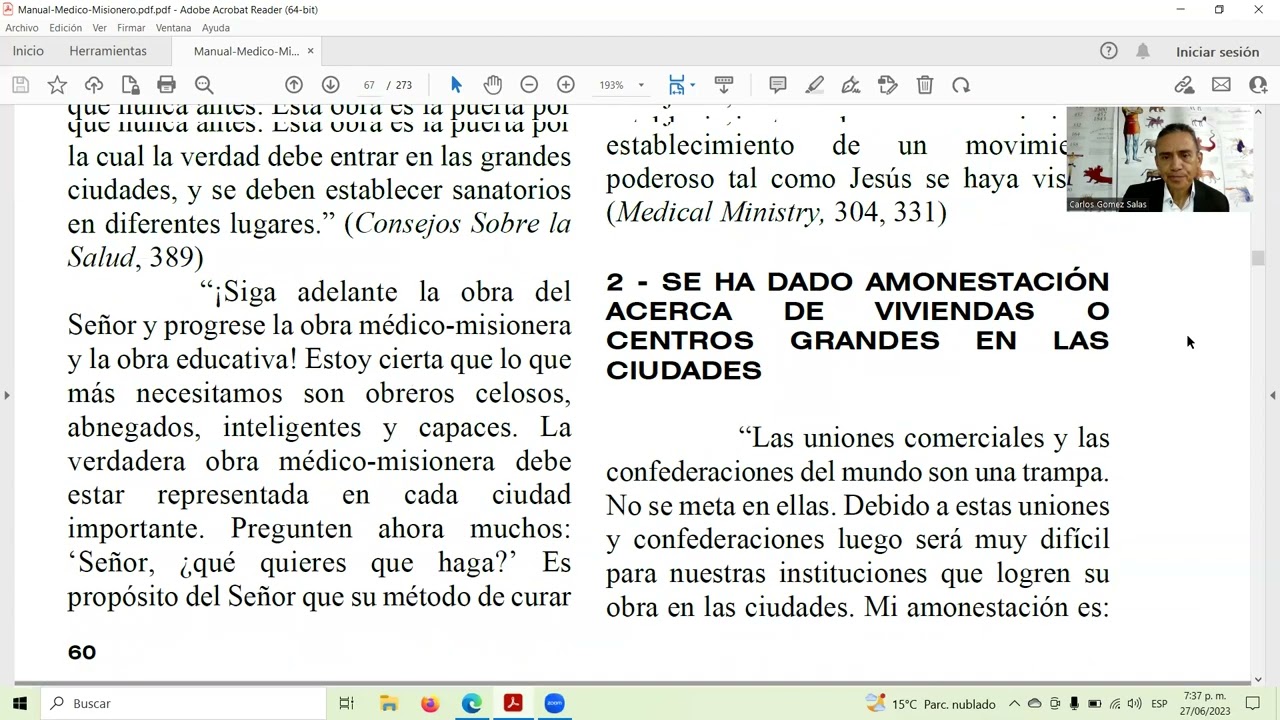Open the Windows action center notifications
Screen dimensions: 1280x720
point(1253,704)
